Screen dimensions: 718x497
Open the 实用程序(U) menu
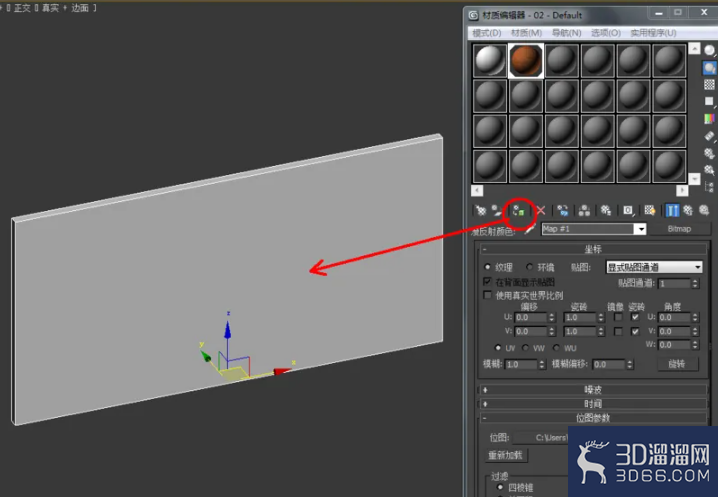tap(653, 33)
